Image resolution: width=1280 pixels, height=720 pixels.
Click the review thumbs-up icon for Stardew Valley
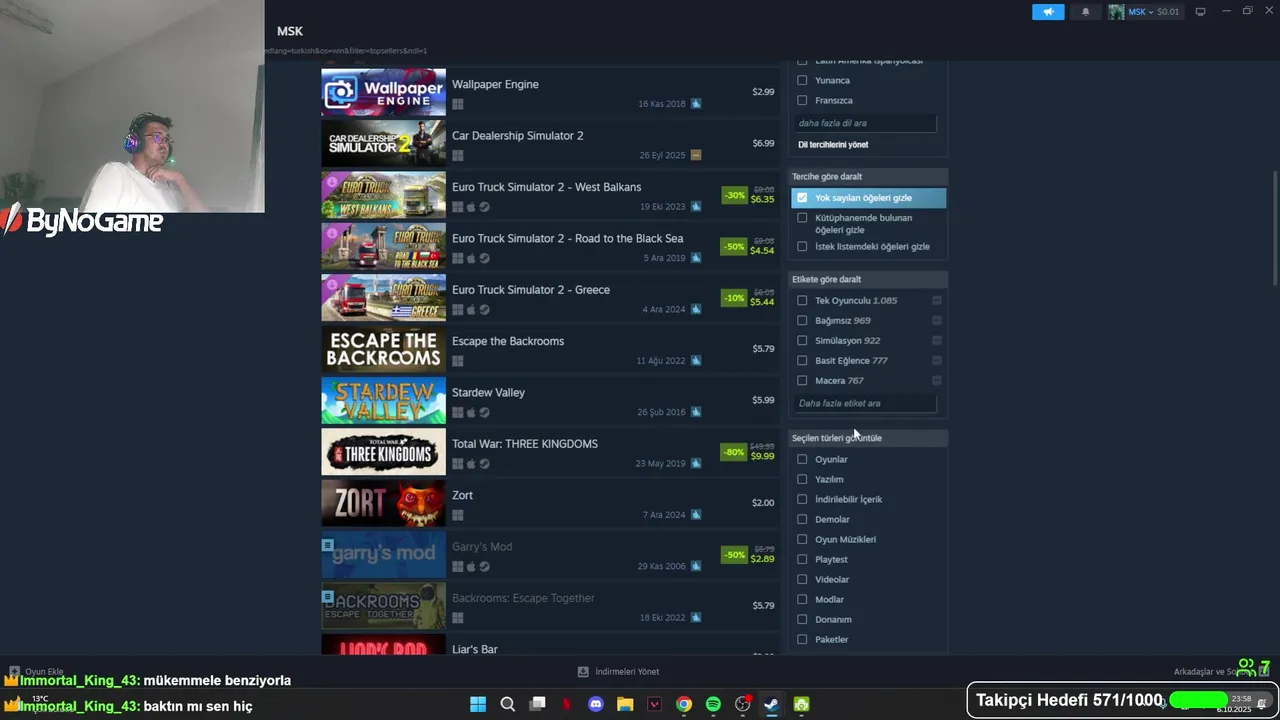pos(696,412)
